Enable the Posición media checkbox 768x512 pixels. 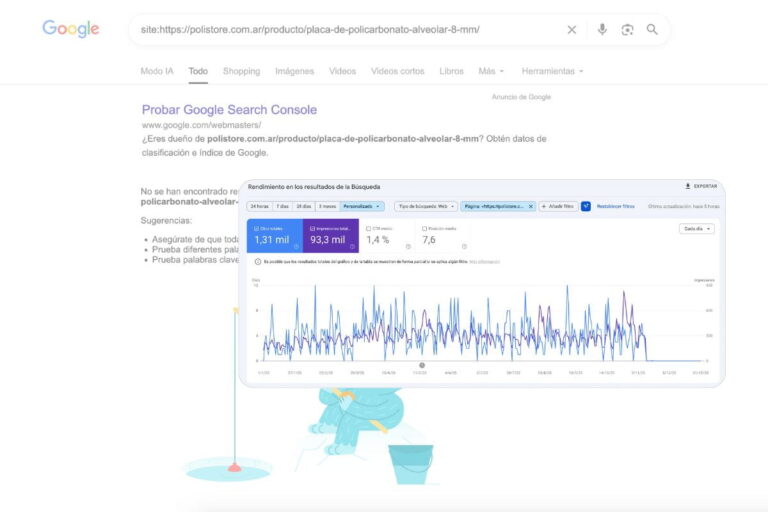[425, 228]
